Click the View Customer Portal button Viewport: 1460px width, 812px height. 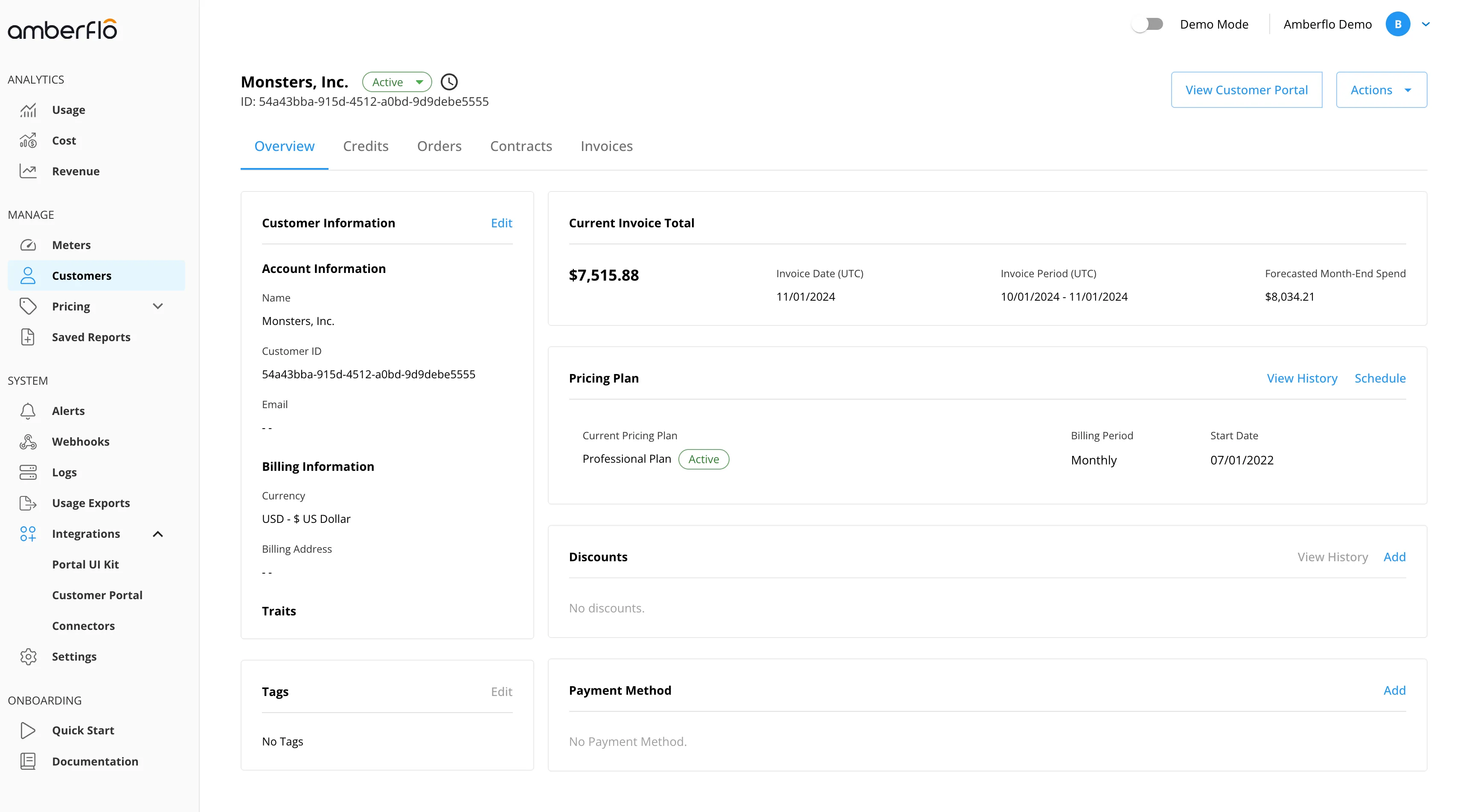(1246, 90)
